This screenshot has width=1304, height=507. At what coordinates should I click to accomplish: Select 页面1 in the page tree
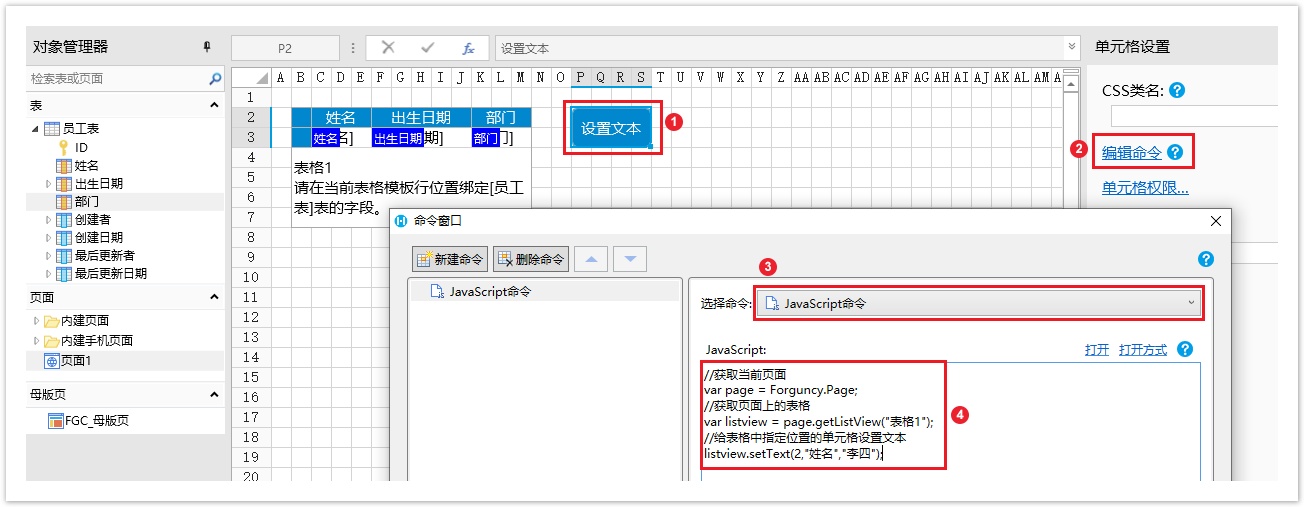pos(76,361)
